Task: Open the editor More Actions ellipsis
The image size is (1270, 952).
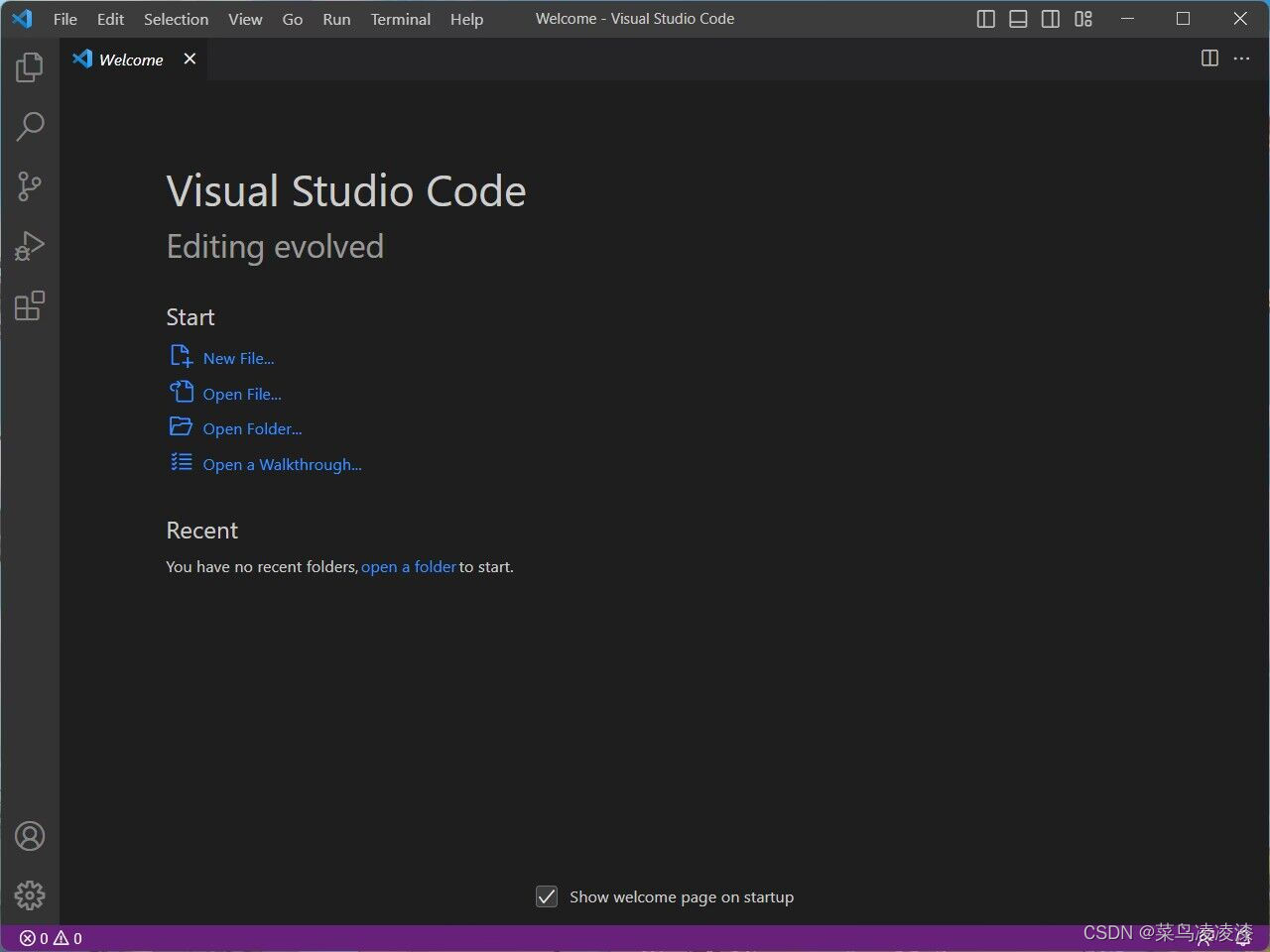Action: coord(1242,59)
